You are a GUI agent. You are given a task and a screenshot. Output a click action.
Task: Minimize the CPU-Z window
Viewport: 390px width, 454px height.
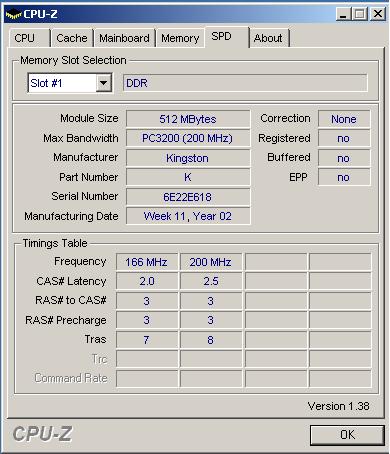click(343, 14)
